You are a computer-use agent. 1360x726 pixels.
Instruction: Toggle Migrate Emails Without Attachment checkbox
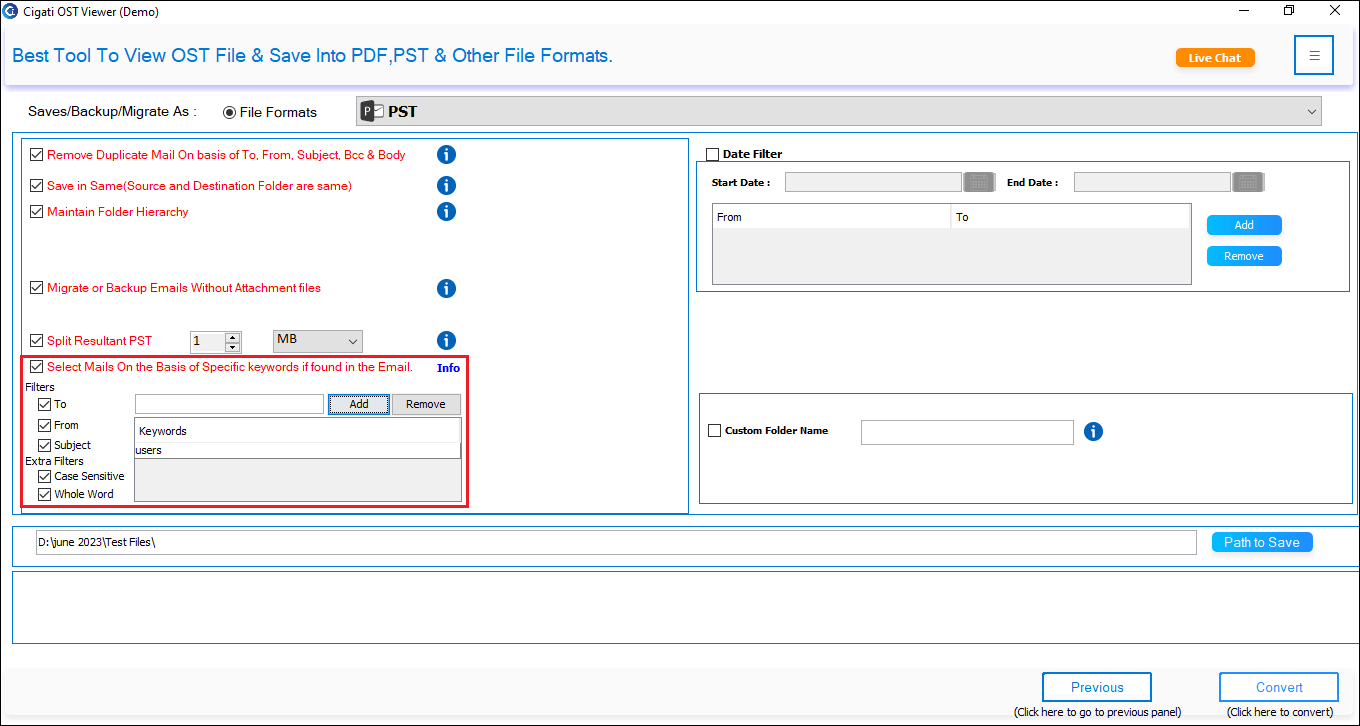(37, 288)
